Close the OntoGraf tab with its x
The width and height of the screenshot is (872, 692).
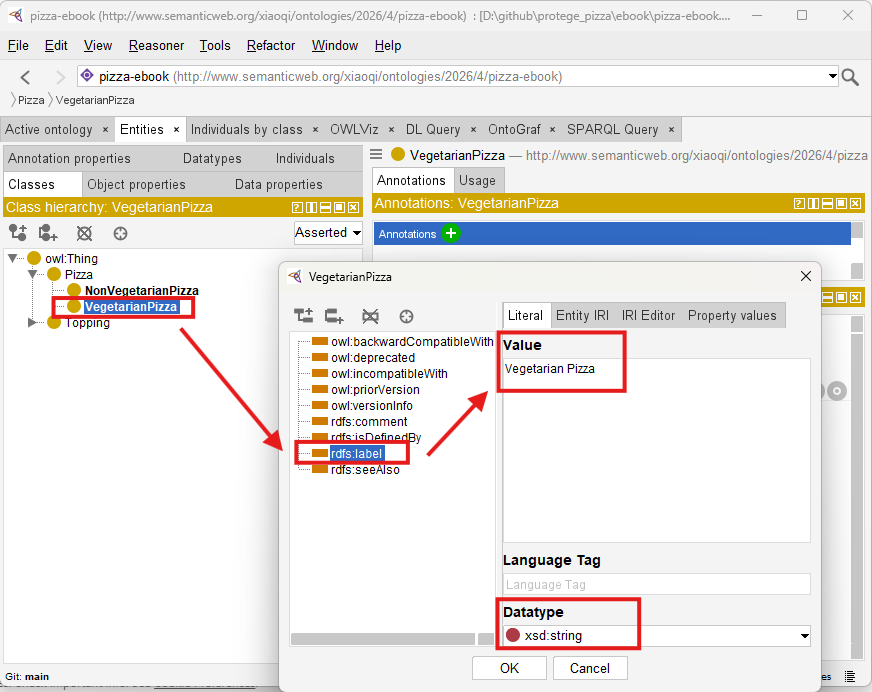[552, 130]
